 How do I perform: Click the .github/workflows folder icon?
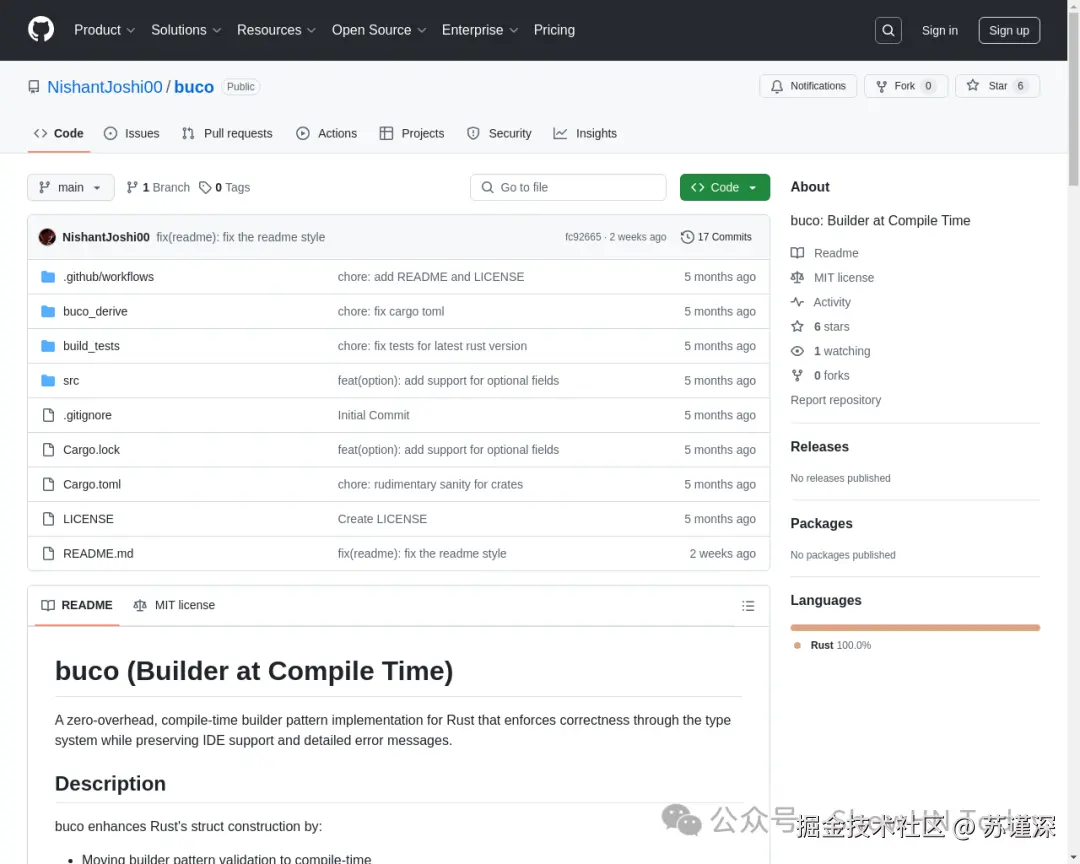coord(48,276)
